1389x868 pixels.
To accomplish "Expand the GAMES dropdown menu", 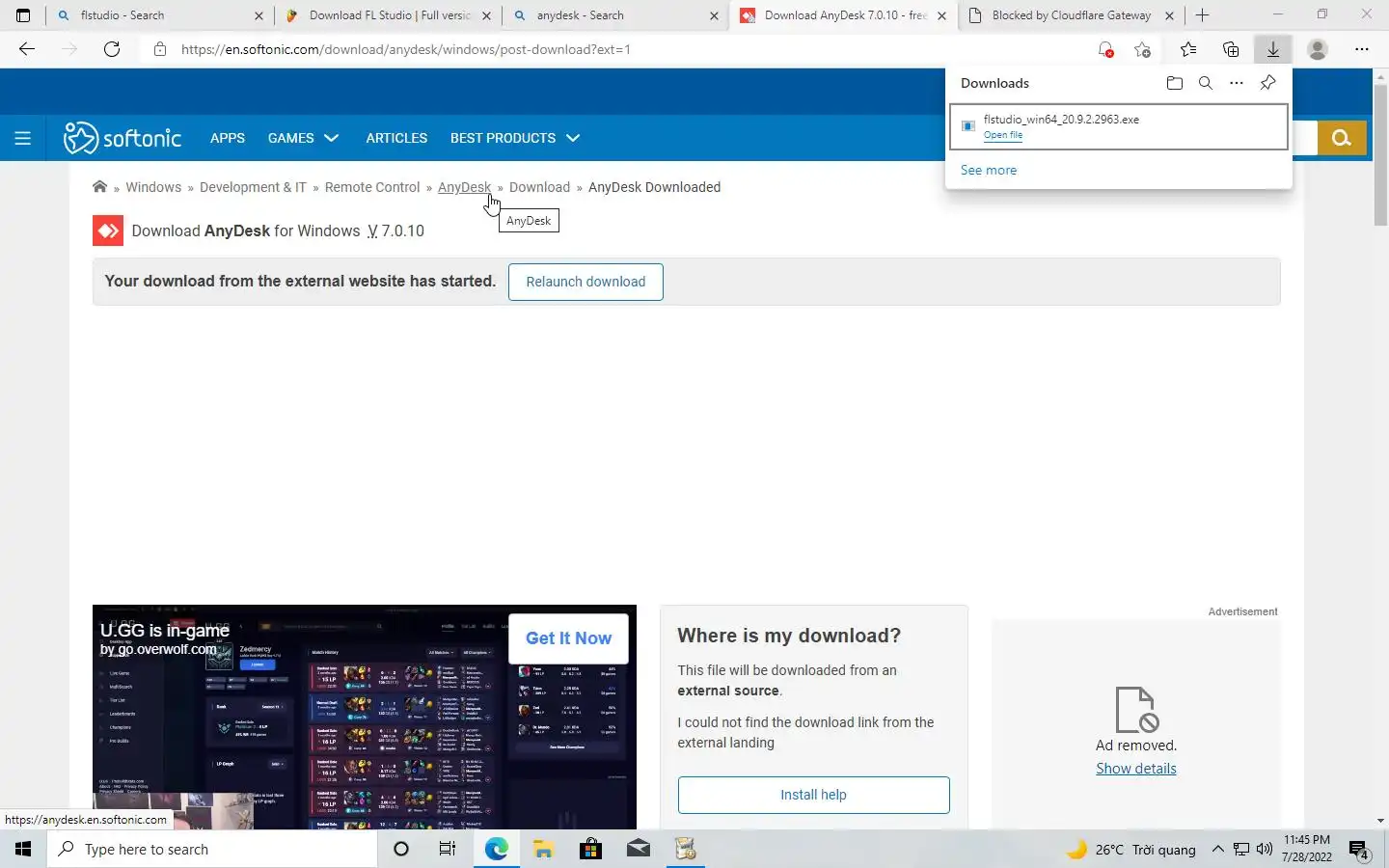I will point(303,138).
